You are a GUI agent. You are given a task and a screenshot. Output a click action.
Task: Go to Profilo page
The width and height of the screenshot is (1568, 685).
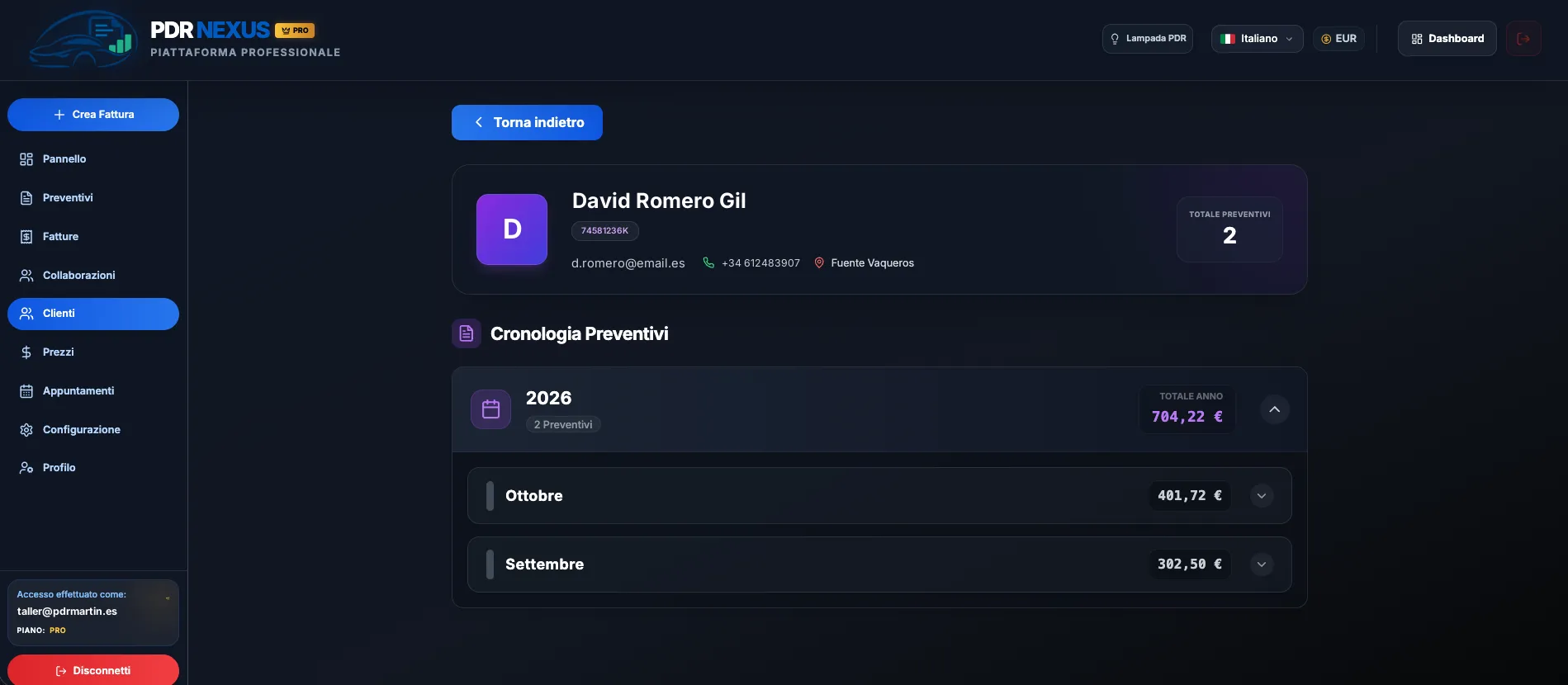point(93,468)
